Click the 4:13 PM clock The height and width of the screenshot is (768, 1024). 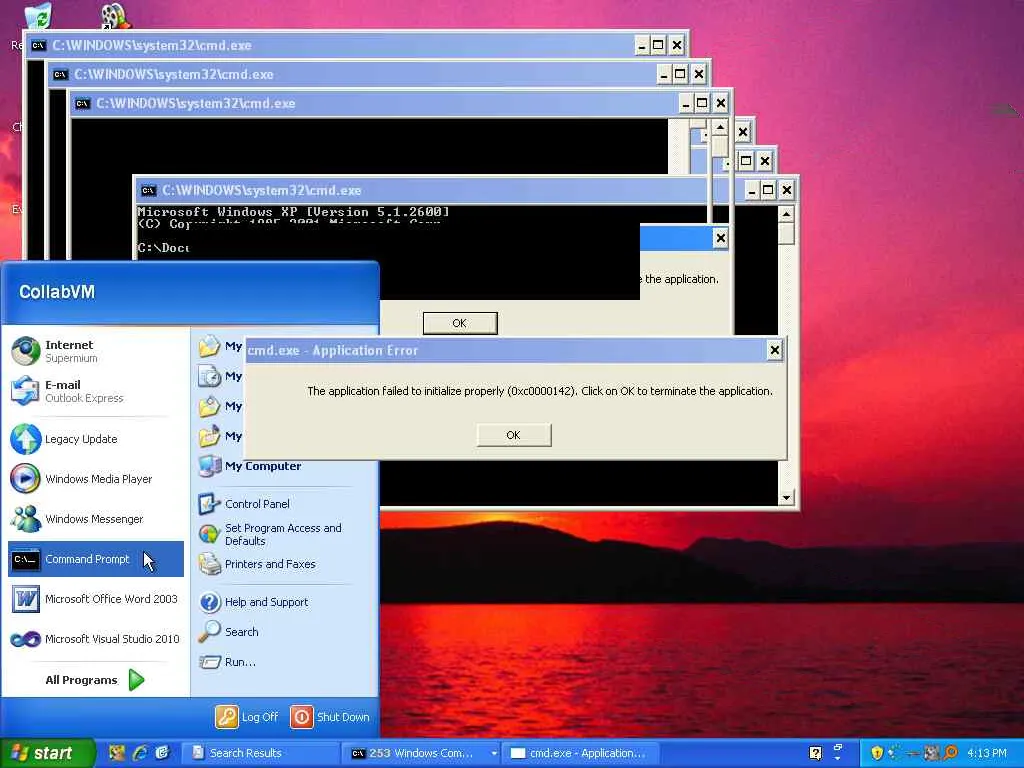click(987, 753)
